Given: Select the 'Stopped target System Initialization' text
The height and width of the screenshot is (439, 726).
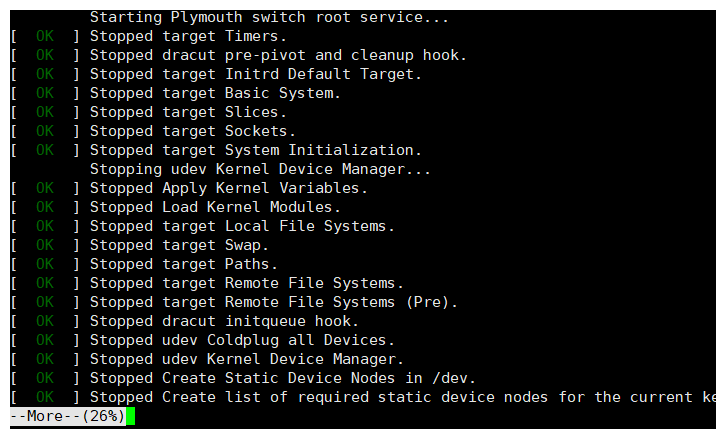Looking at the screenshot, I should click(x=256, y=151).
